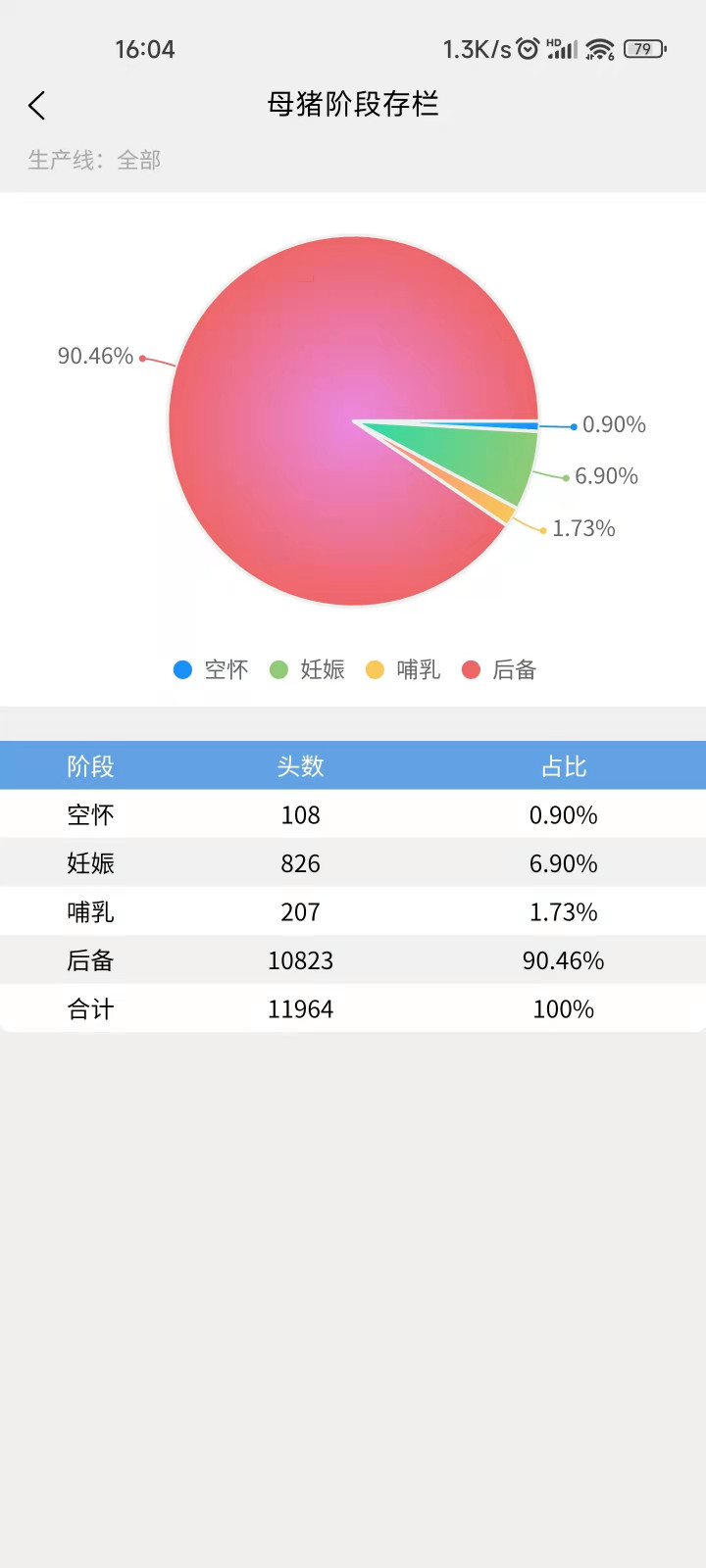Image resolution: width=706 pixels, height=1568 pixels.
Task: Tap the HD signal strength icon
Action: 562,49
